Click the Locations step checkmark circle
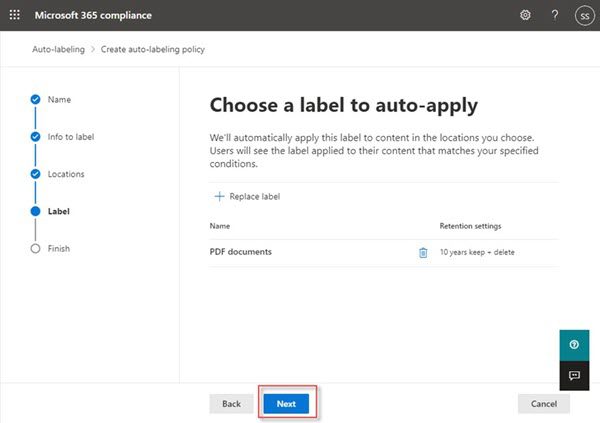The height and width of the screenshot is (423, 600). [x=35, y=174]
